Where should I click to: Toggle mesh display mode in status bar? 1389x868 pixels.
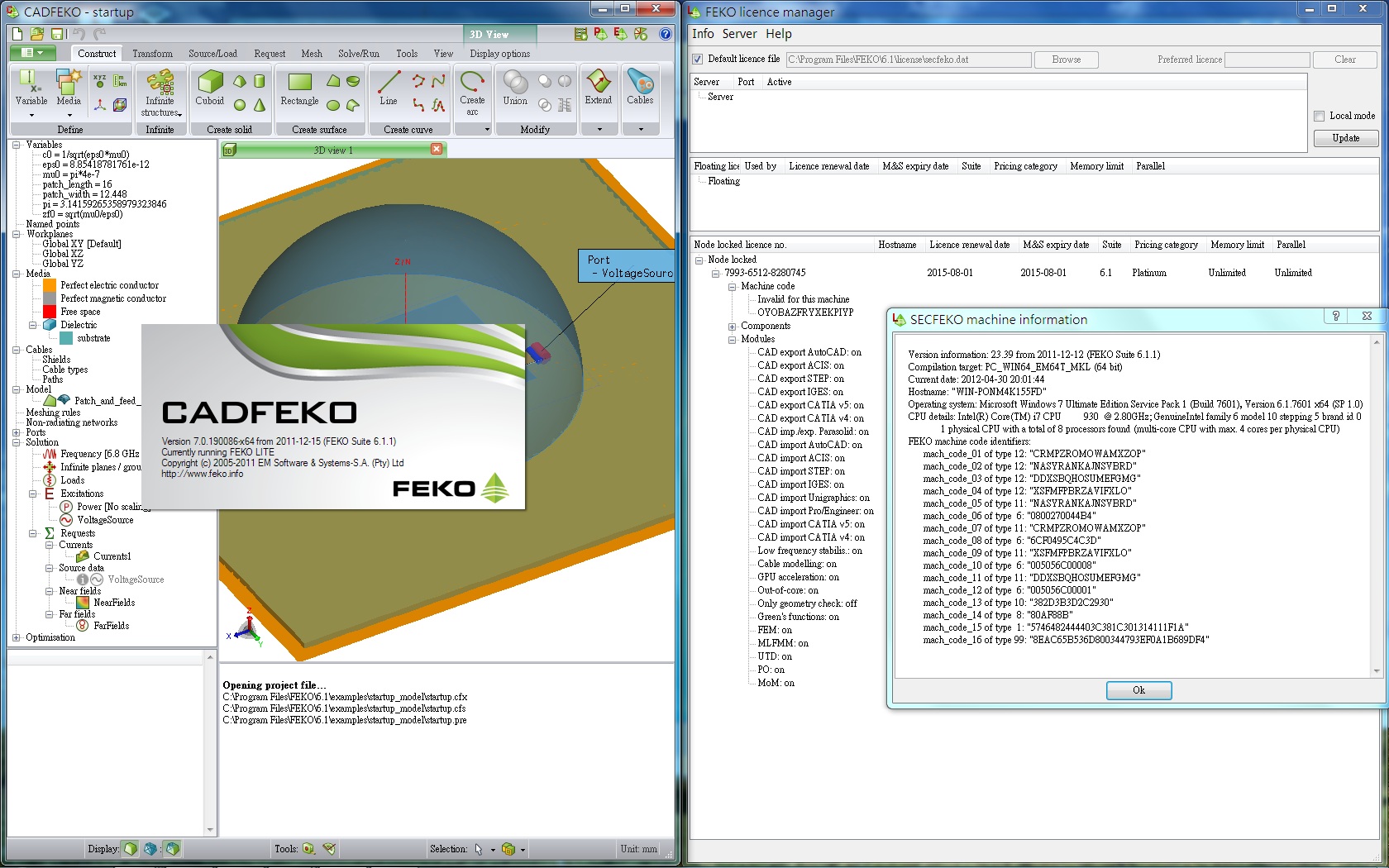[150, 848]
